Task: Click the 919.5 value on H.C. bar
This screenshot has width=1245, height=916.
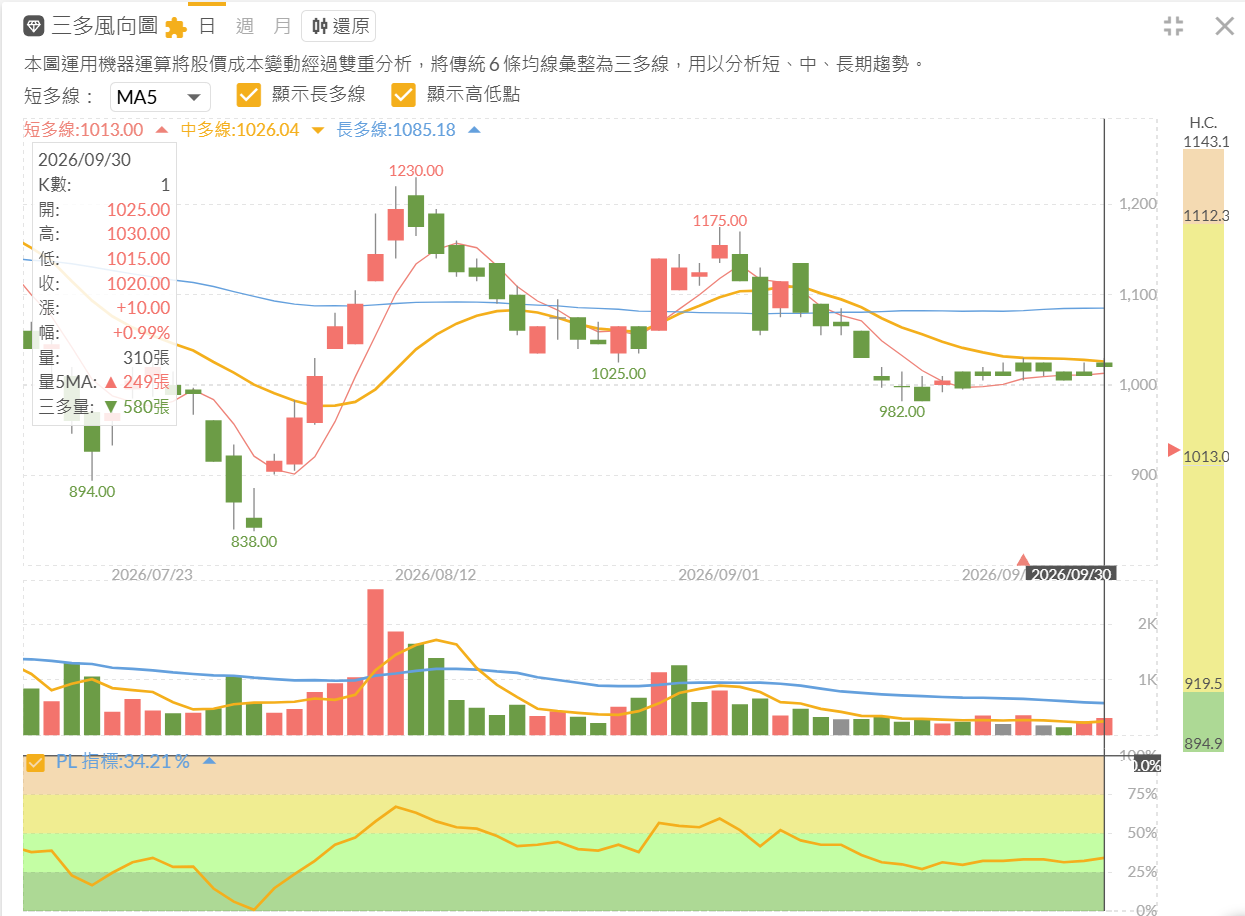Action: (1203, 683)
